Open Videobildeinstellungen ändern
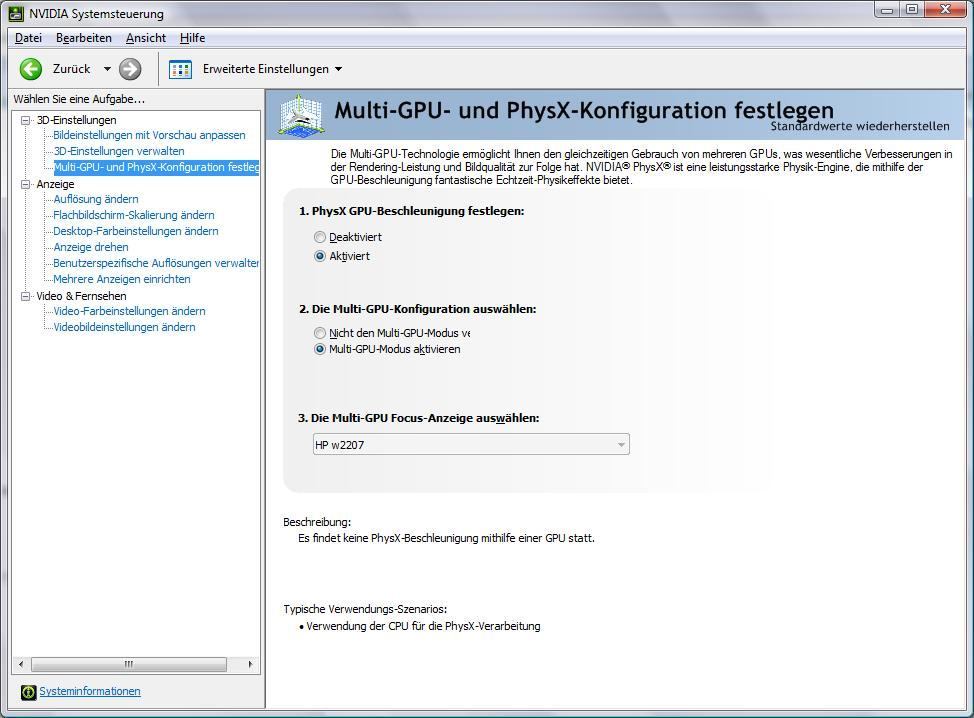974x718 pixels. (x=124, y=327)
